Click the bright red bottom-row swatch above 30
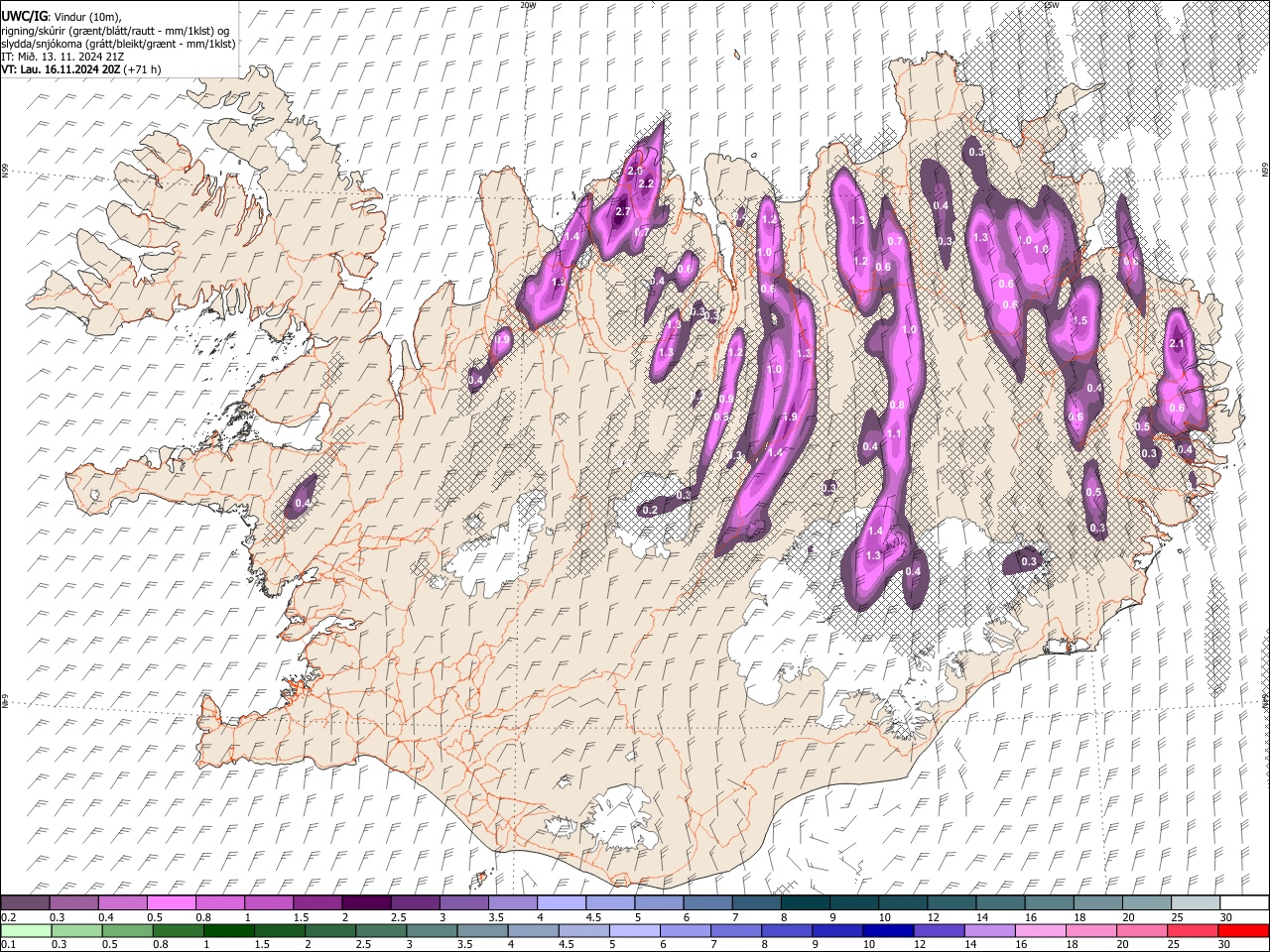Screen dimensions: 1270x952 1242,931
